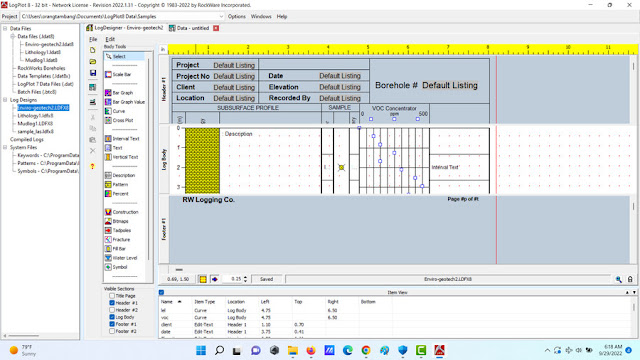
Task: Open the Windows menu
Action: pos(261,16)
